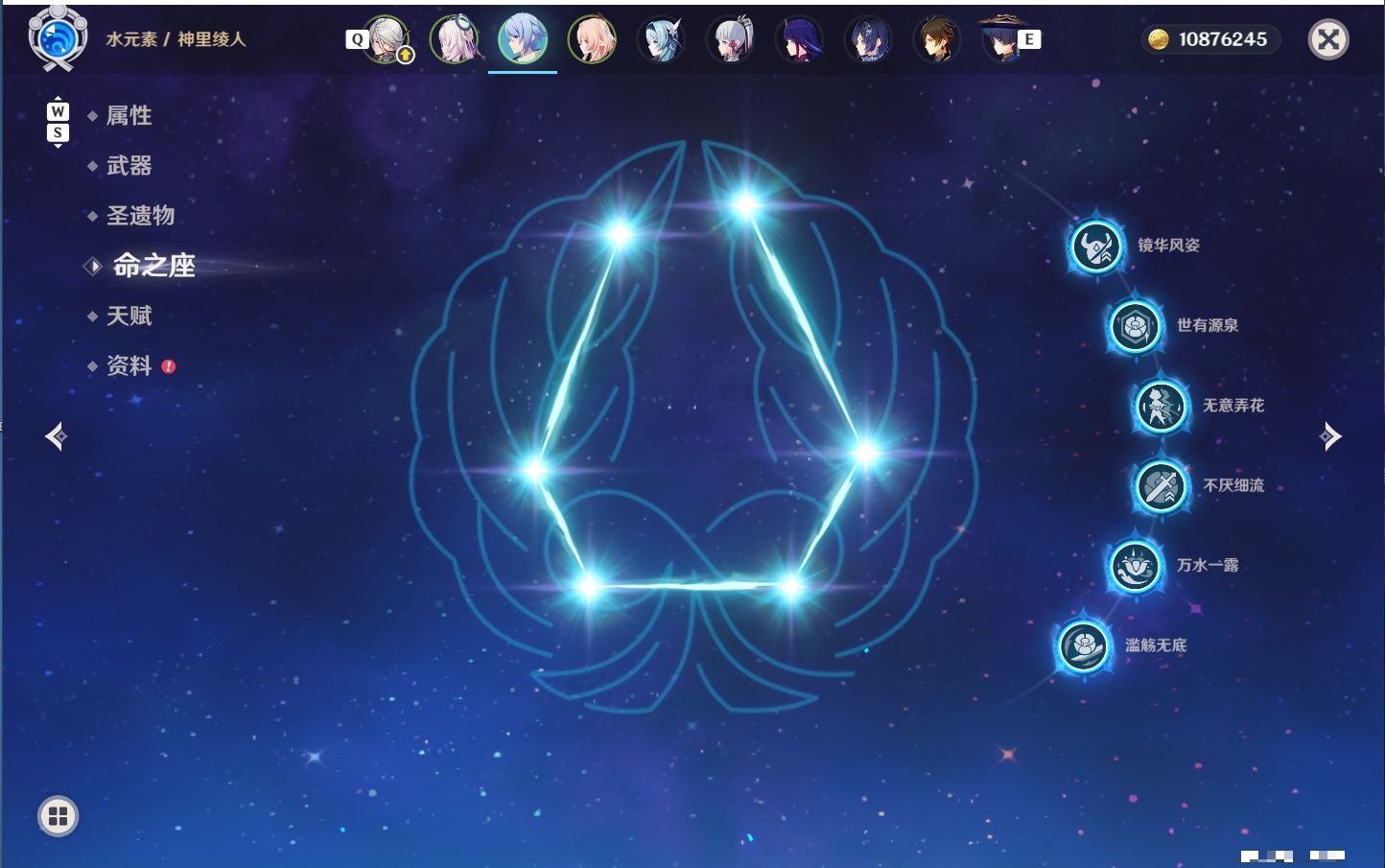Select the fourth portrait with peach-pink hair

(x=592, y=39)
